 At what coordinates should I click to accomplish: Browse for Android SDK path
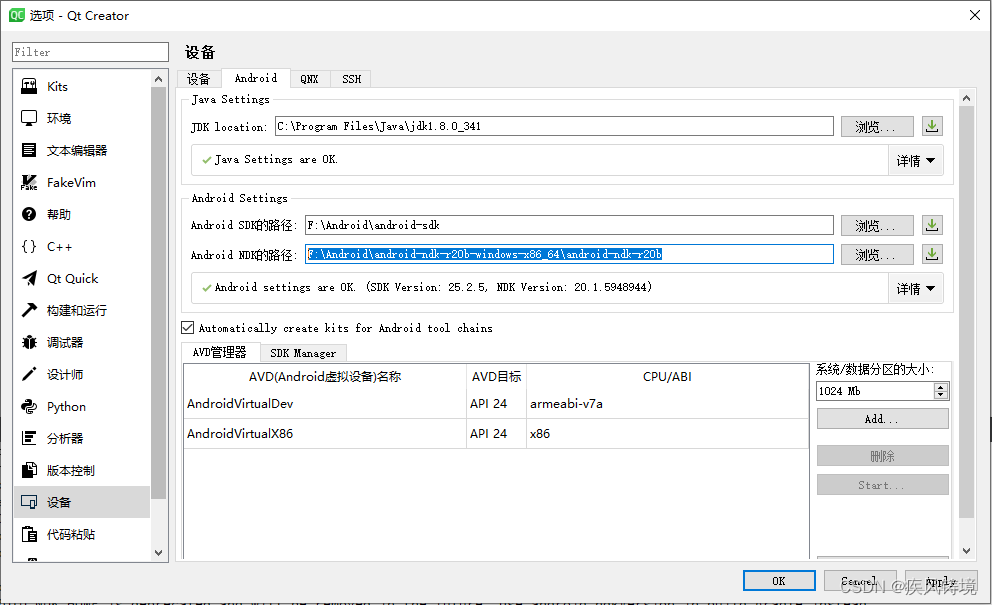pos(877,225)
